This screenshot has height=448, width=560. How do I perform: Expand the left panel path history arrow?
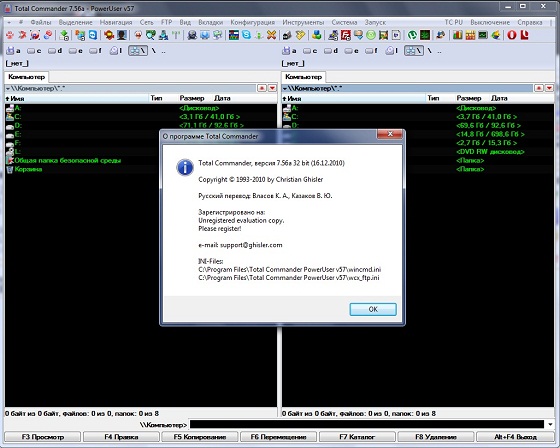(x=272, y=88)
